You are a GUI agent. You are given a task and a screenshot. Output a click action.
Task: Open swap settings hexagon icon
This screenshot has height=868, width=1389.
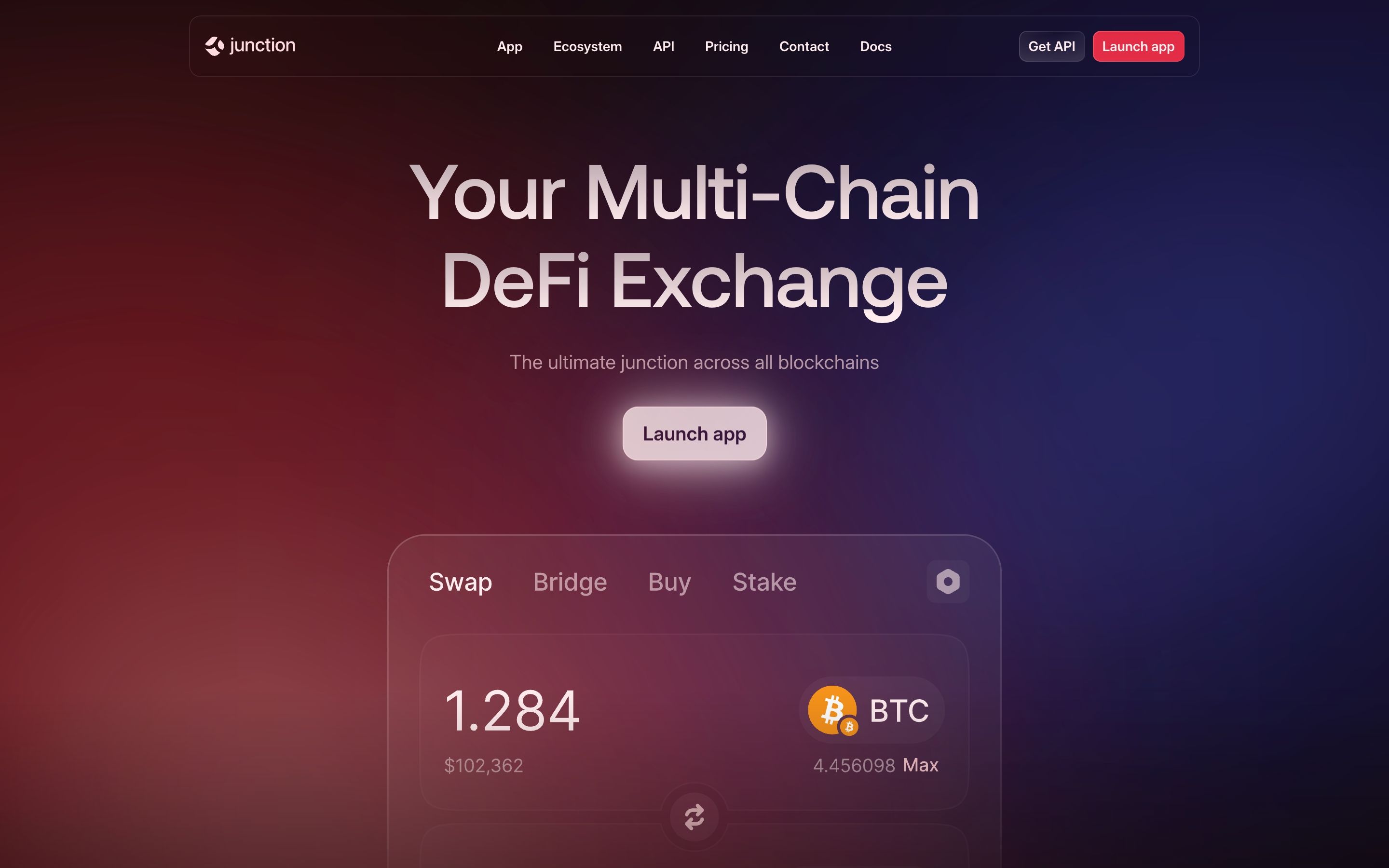[948, 582]
